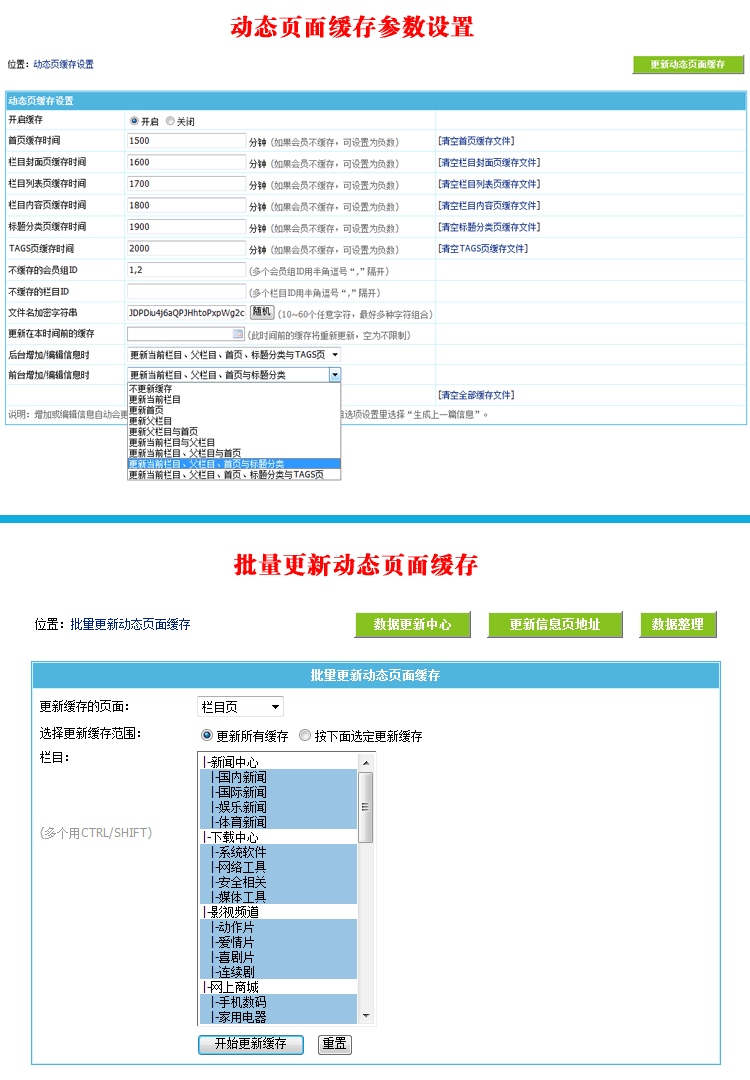This screenshot has height=1080, width=750.
Task: Pick 更新父栏目与首页 in the dropdown list
Action: [164, 431]
